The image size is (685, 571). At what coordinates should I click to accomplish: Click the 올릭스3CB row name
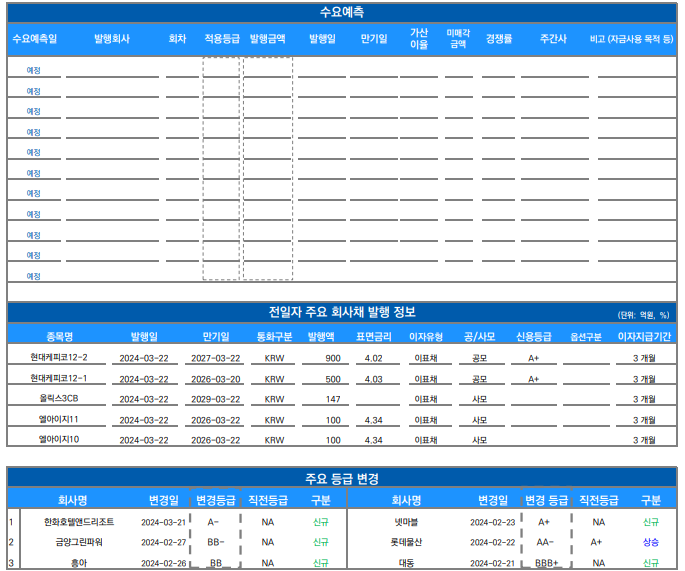tap(59, 399)
